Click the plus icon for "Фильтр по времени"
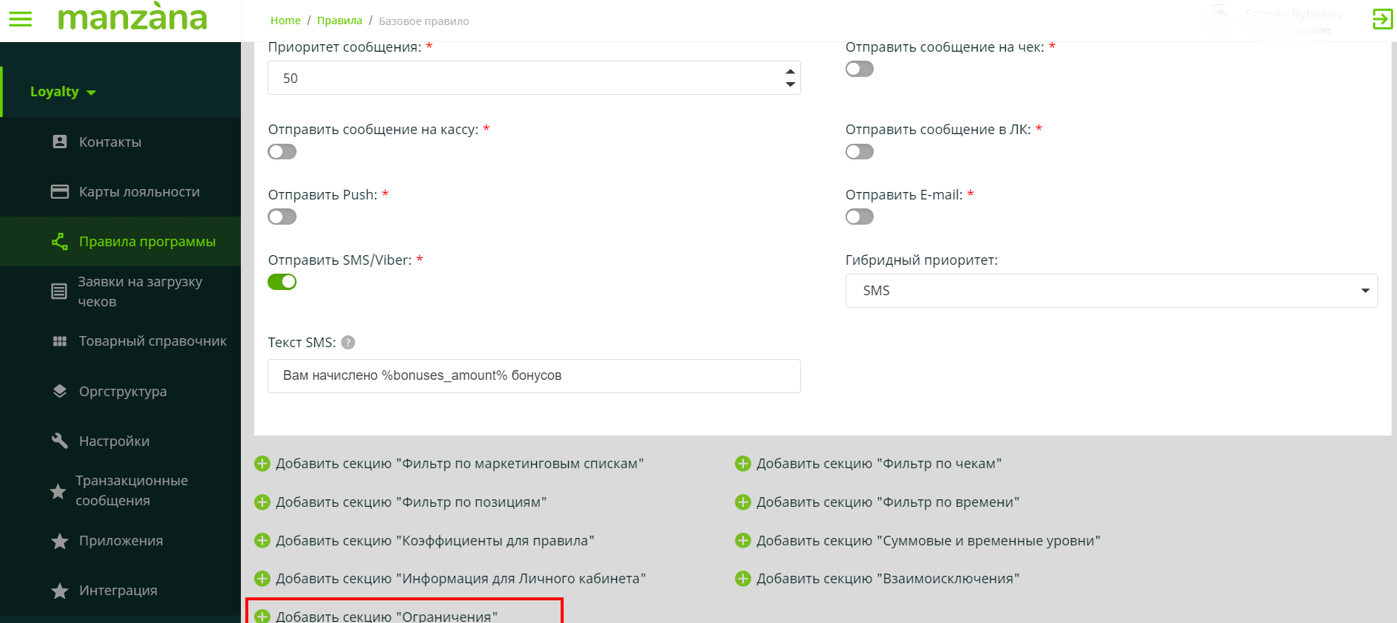This screenshot has height=623, width=1397. 743,502
